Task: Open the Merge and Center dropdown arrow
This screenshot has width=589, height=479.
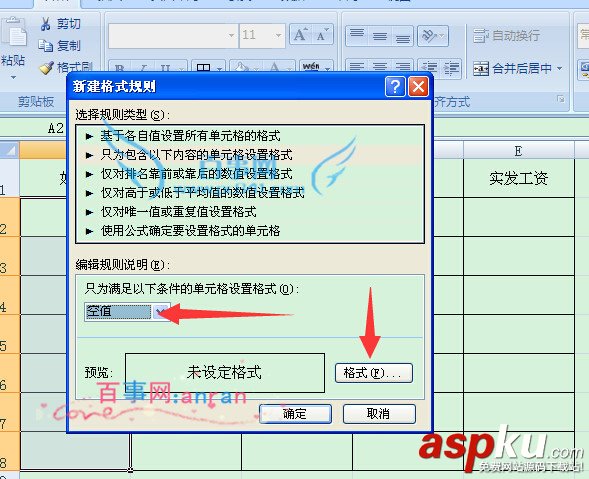Action: coord(560,68)
